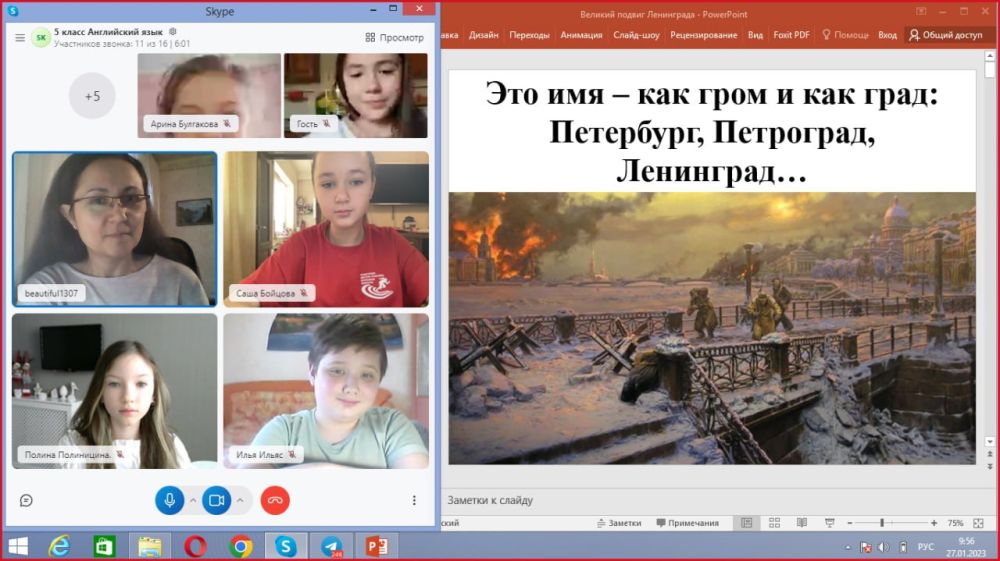This screenshot has width=1000, height=561.
Task: Launch Internet Explorer from taskbar
Action: [59, 546]
